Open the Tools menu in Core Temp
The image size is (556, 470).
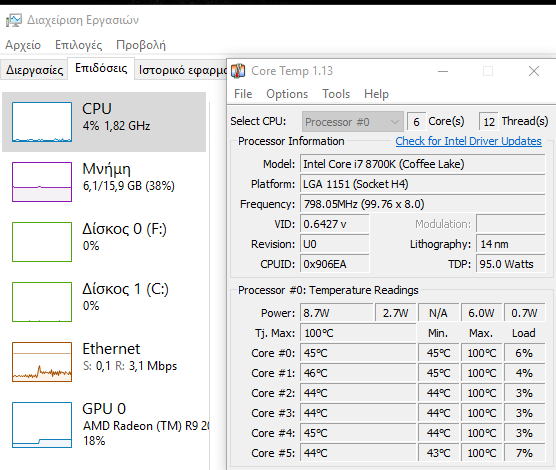(336, 94)
